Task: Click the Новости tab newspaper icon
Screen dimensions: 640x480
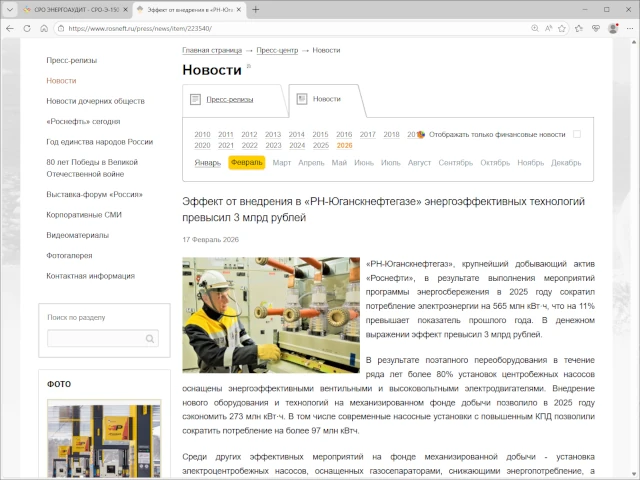Action: [302, 99]
